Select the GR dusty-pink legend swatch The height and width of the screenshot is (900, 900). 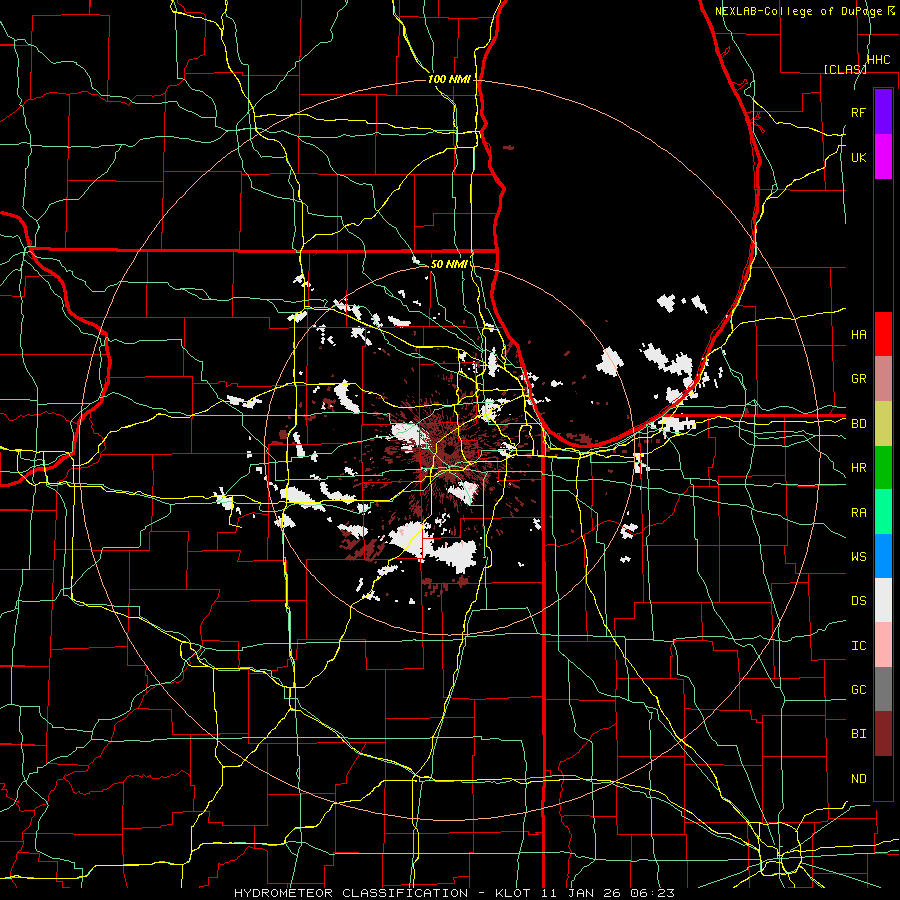coord(883,379)
